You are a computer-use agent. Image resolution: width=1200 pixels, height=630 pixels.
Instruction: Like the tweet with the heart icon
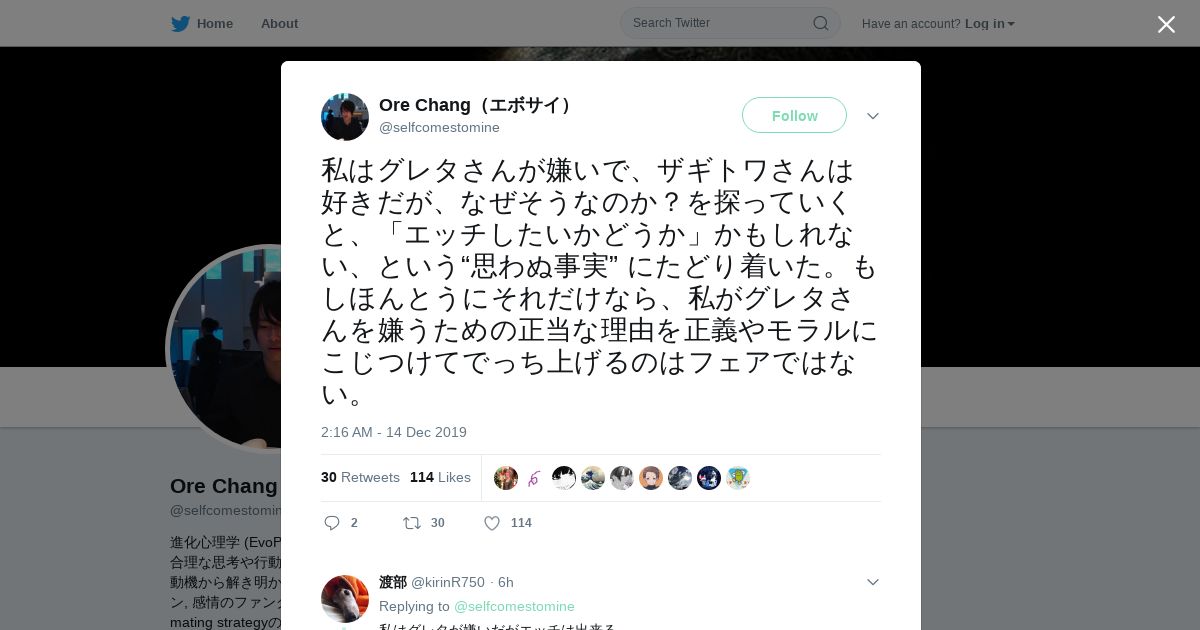(492, 523)
